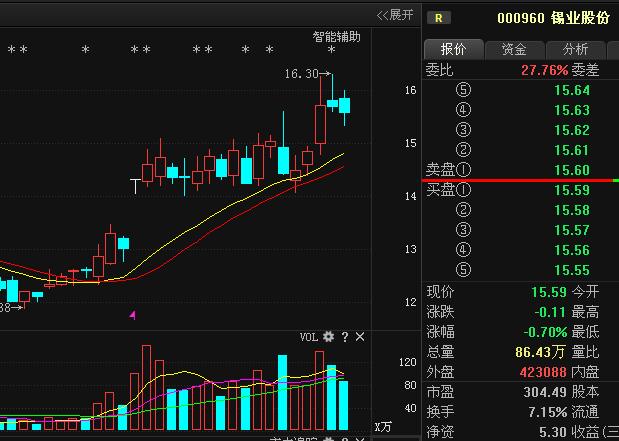Image resolution: width=619 pixels, height=441 pixels.
Task: Click the tallest red volume bar
Action: click(x=146, y=388)
